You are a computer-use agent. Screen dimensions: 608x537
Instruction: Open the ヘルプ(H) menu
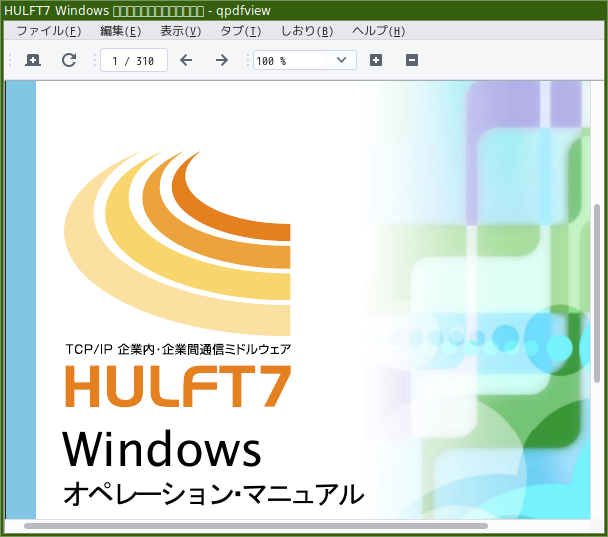pos(378,31)
